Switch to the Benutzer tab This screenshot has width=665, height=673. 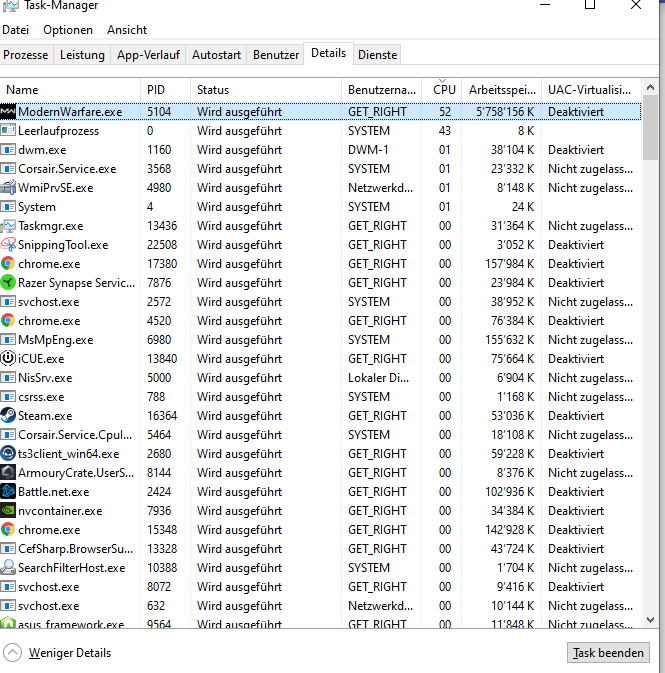point(276,55)
